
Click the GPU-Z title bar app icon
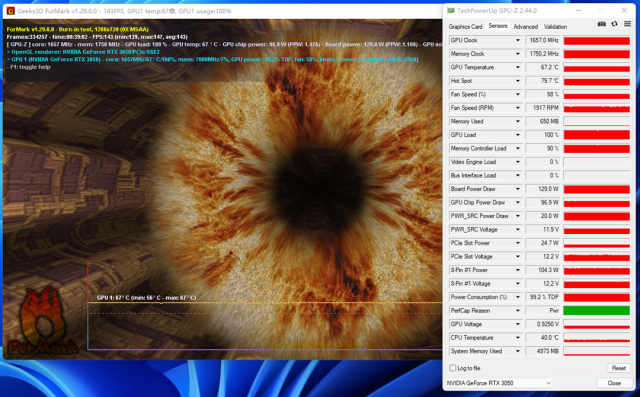[x=451, y=11]
